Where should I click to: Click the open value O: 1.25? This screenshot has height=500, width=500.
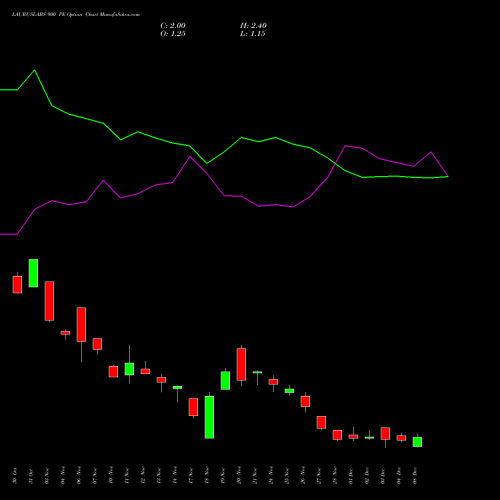[x=173, y=34]
